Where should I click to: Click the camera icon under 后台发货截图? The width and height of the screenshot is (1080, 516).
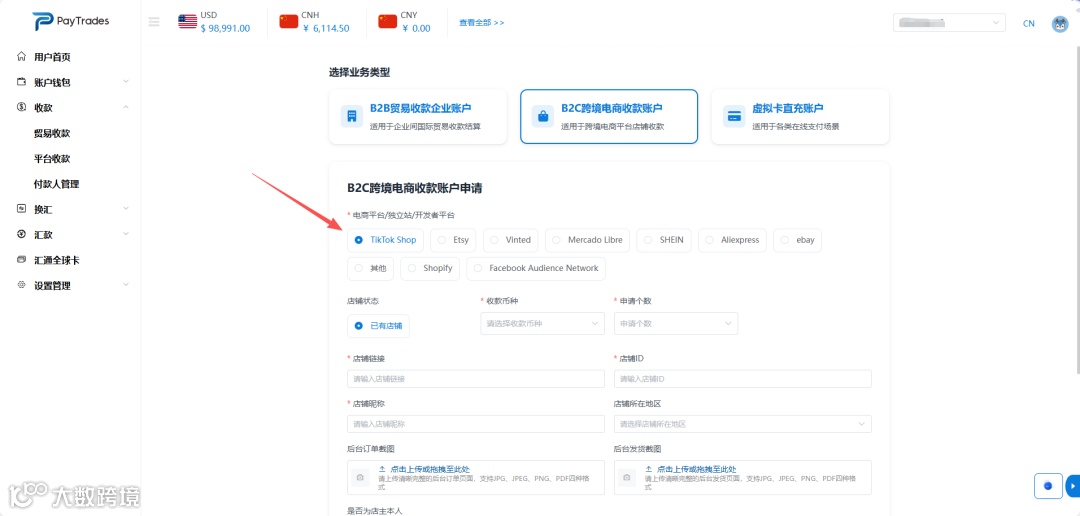(626, 477)
